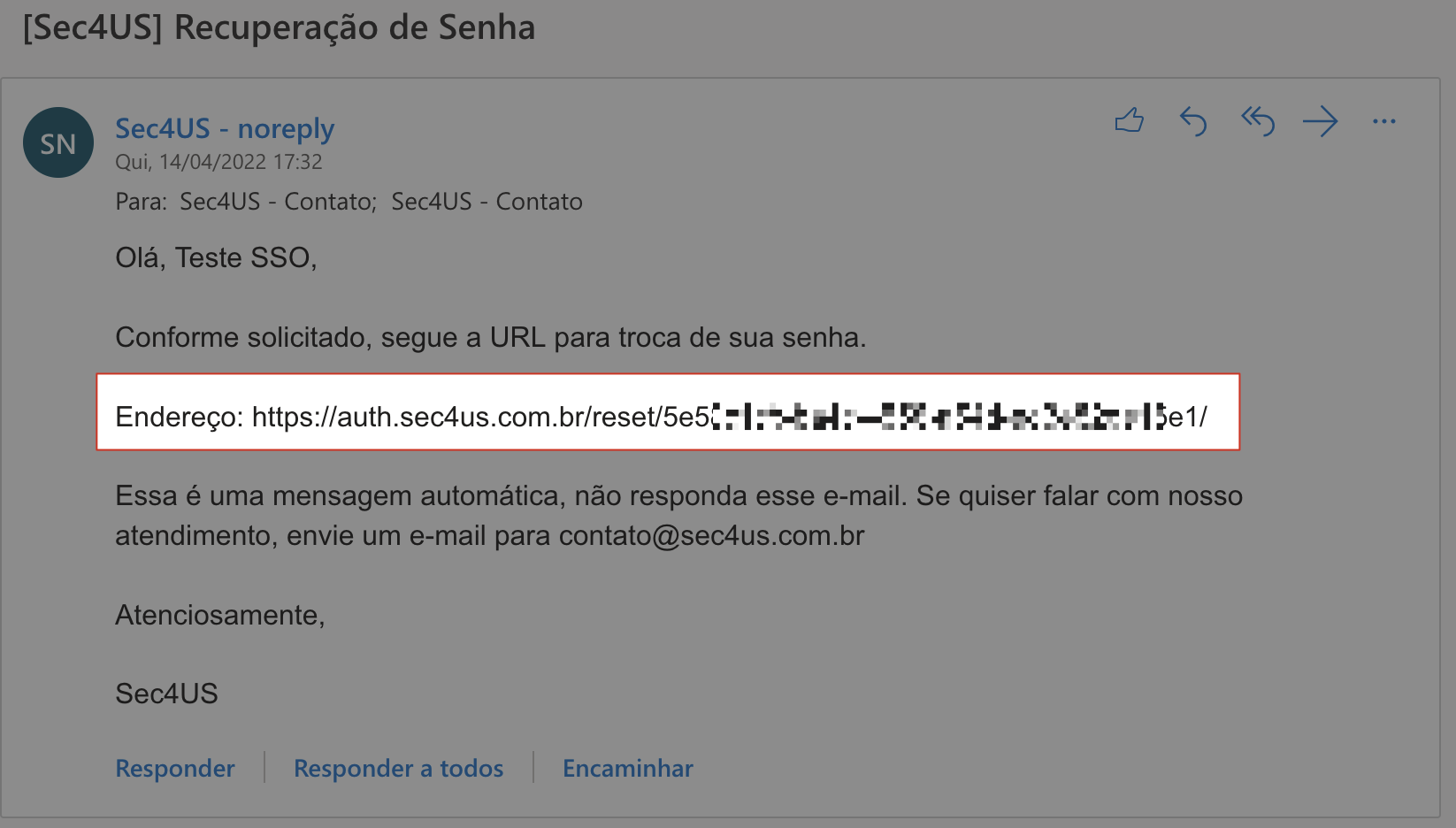Click the contato@sec4us.com.br email address
This screenshot has width=1456, height=828.
[x=711, y=536]
